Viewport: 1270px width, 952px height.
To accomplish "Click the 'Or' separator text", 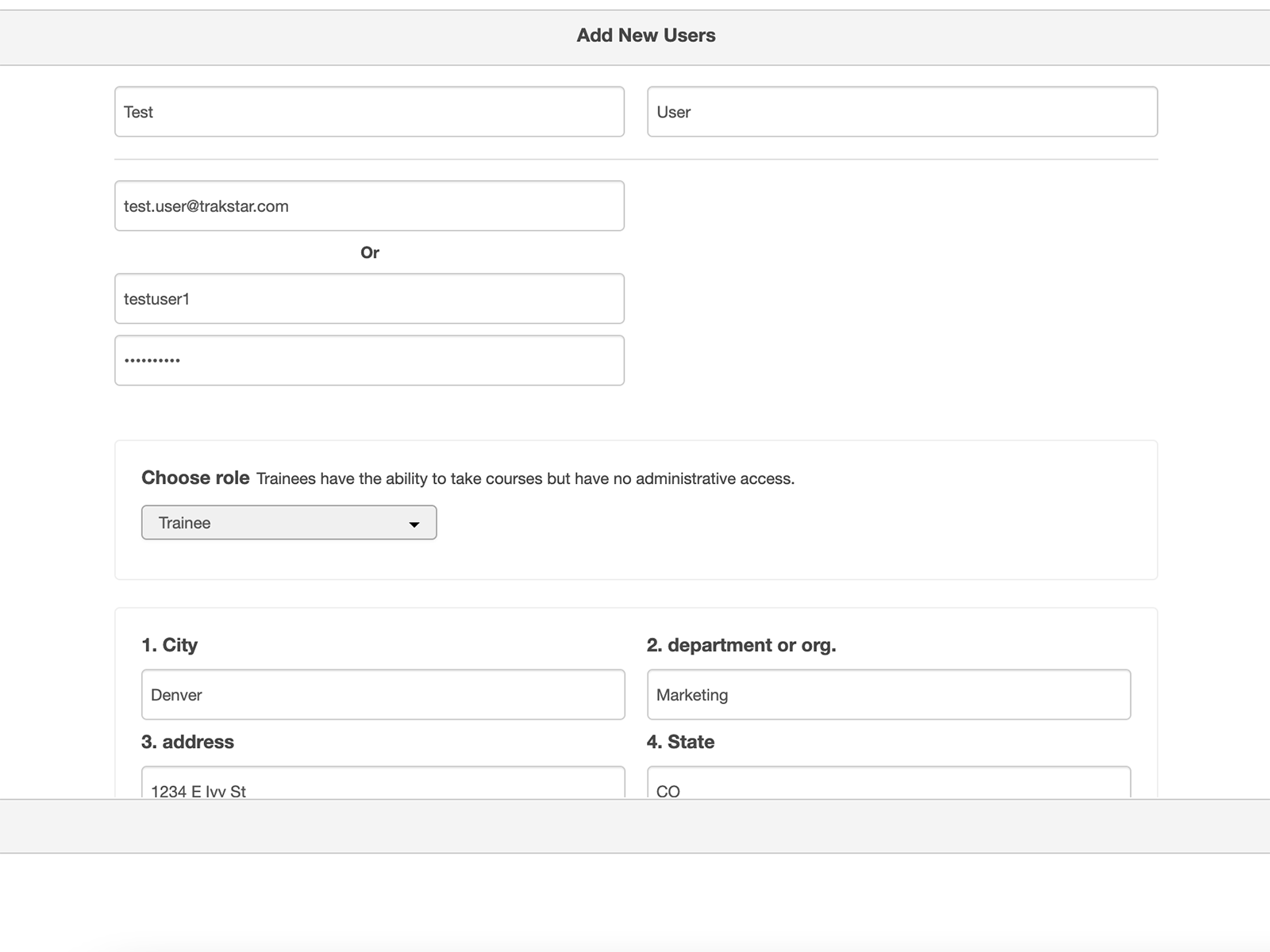I will 369,252.
